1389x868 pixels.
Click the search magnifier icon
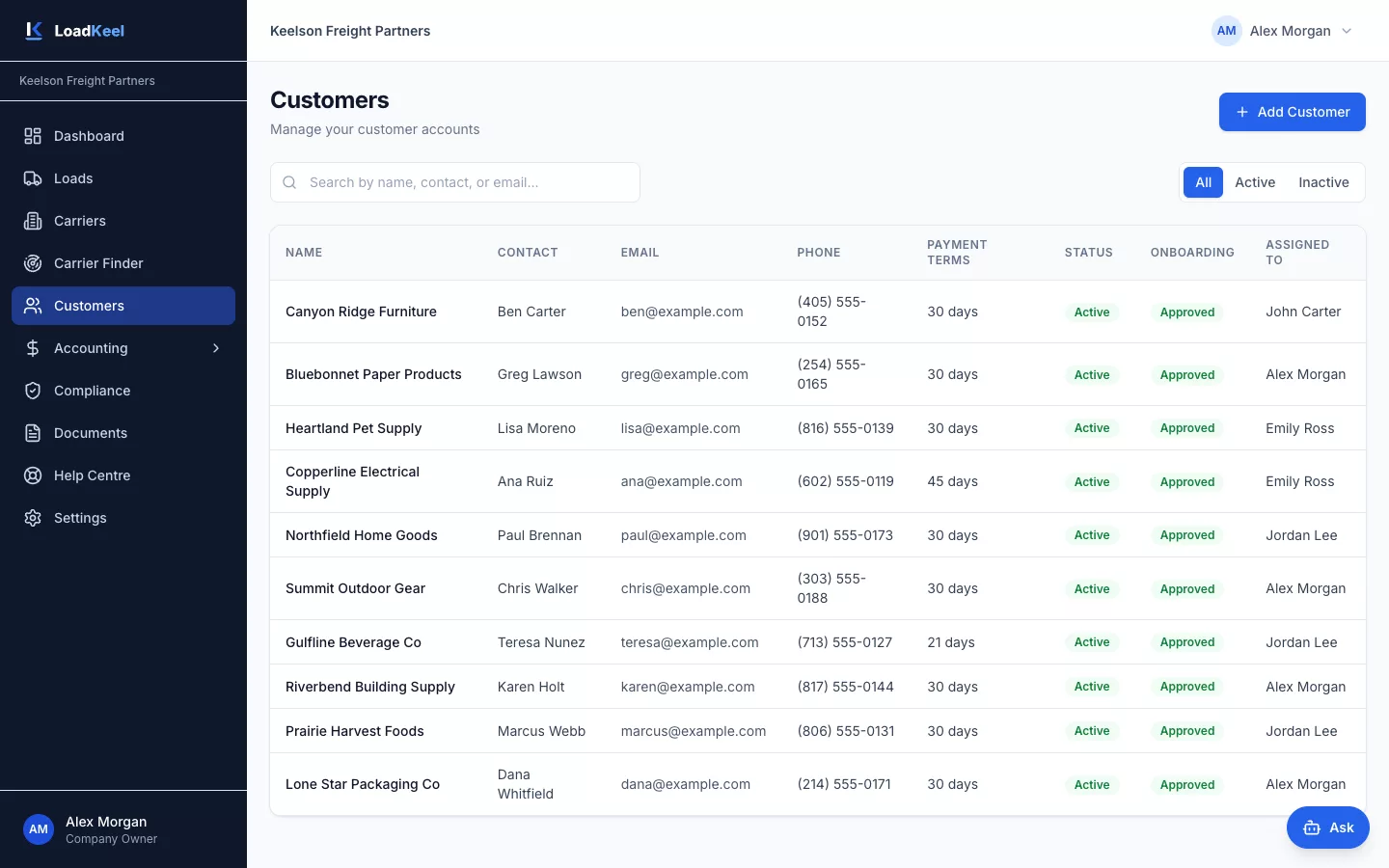click(x=289, y=182)
